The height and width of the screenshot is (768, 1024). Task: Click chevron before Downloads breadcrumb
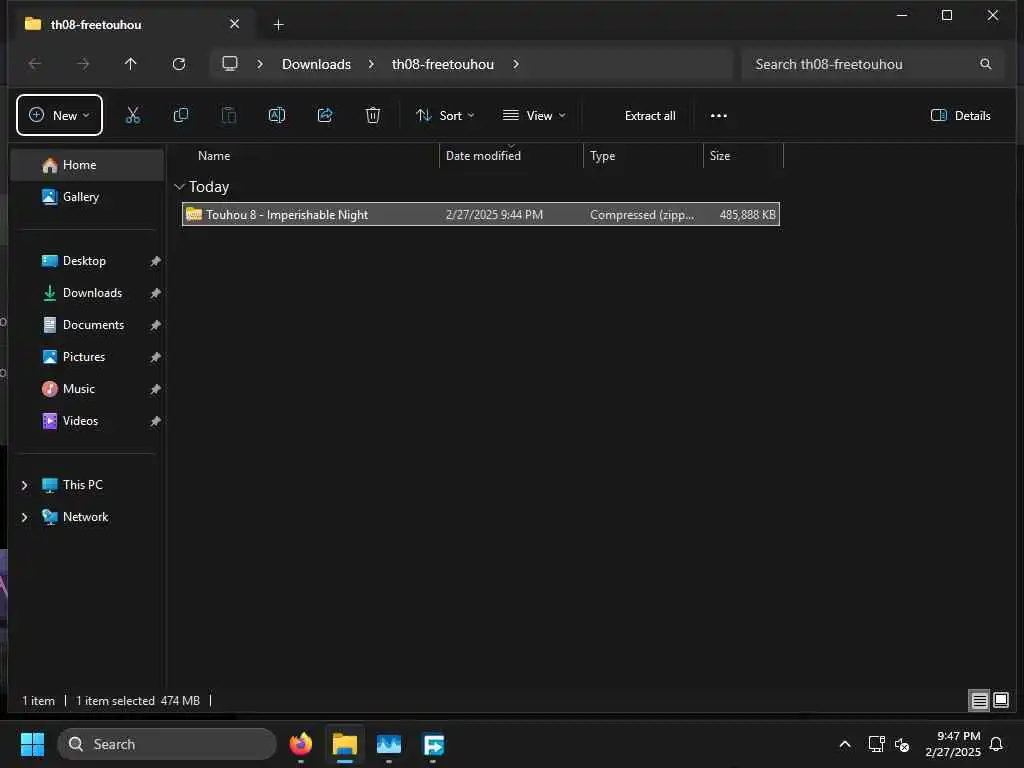[260, 64]
